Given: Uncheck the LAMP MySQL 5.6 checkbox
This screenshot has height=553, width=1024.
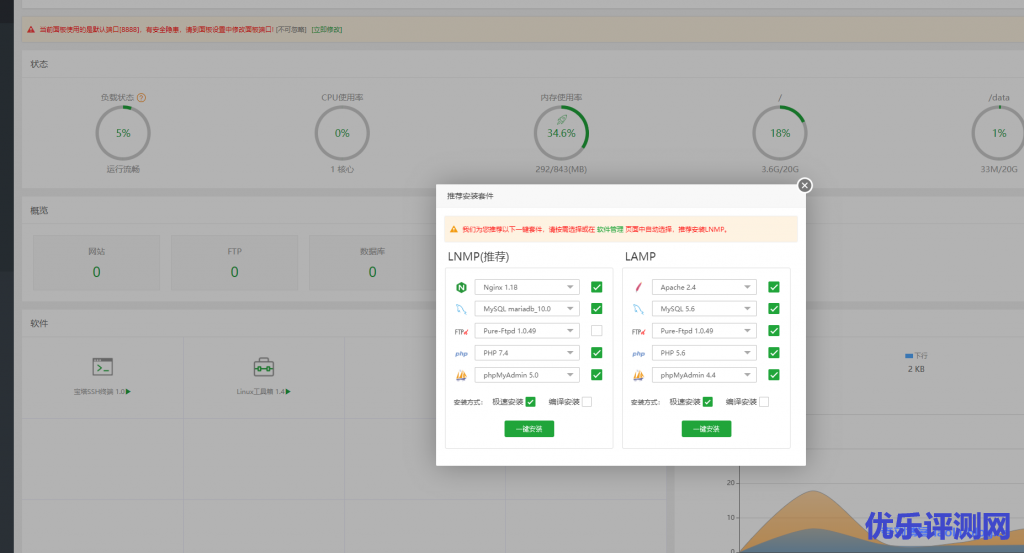Looking at the screenshot, I should click(774, 309).
